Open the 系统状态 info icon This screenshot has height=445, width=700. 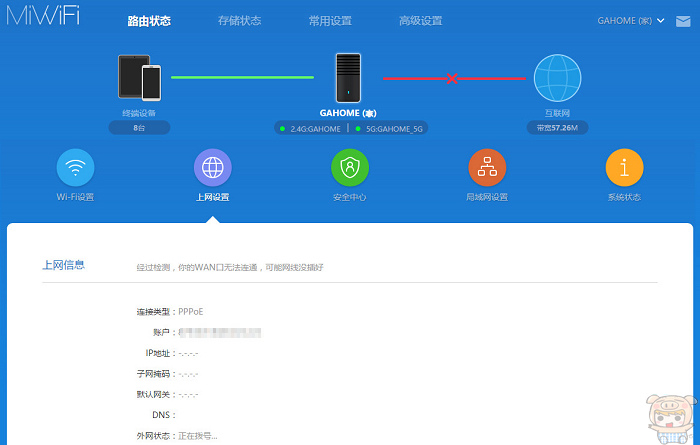tap(625, 167)
